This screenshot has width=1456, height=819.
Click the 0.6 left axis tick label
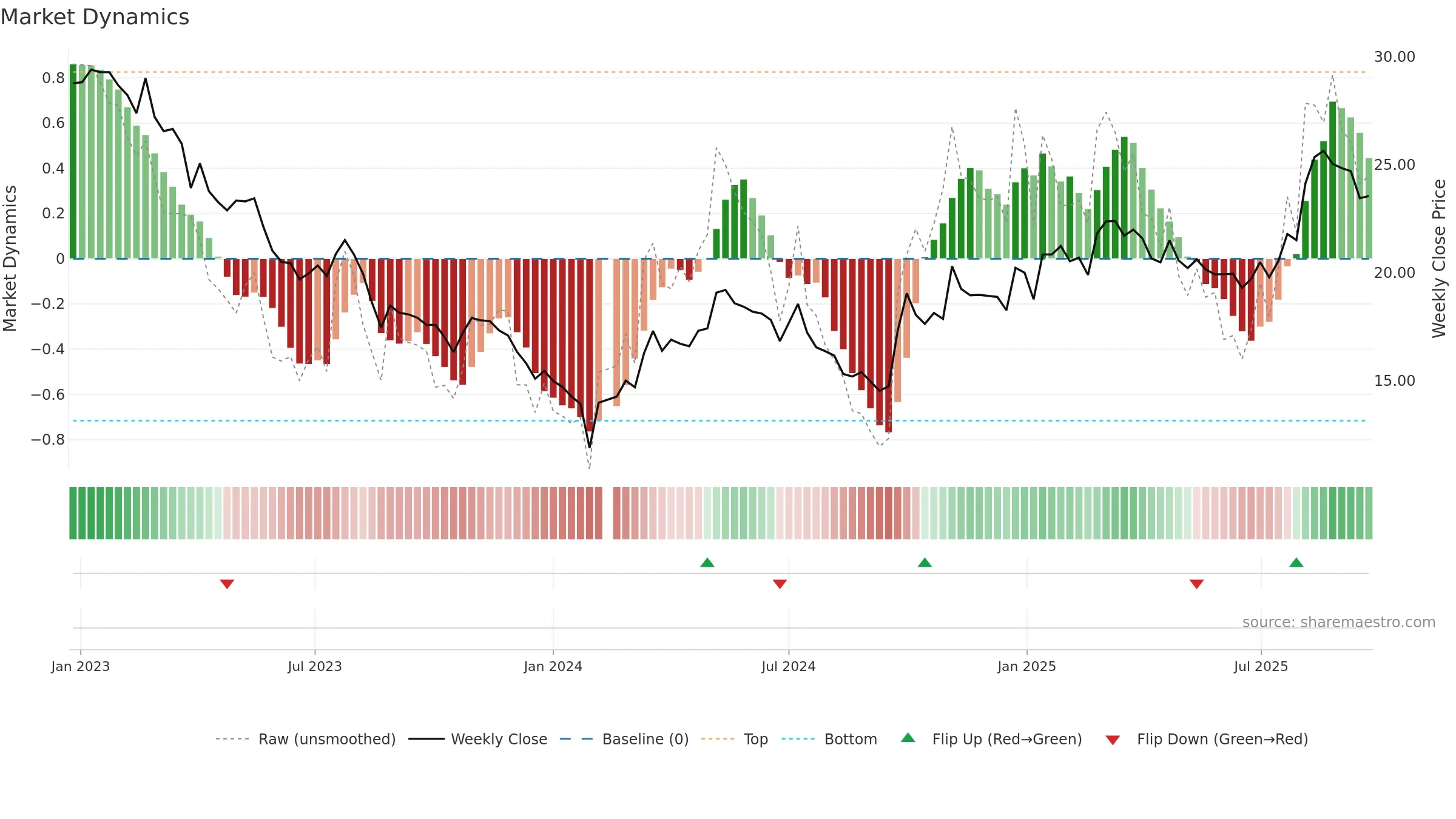(53, 123)
